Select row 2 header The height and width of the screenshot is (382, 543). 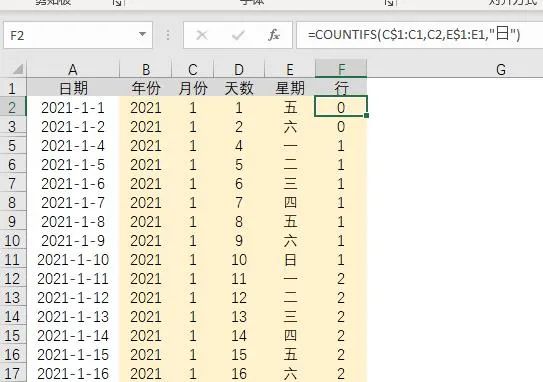pos(13,107)
